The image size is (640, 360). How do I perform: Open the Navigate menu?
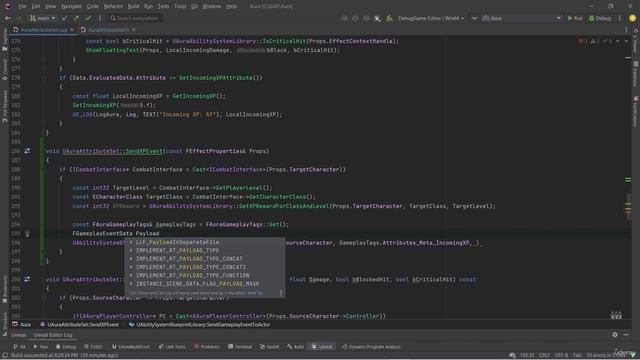click(x=71, y=7)
